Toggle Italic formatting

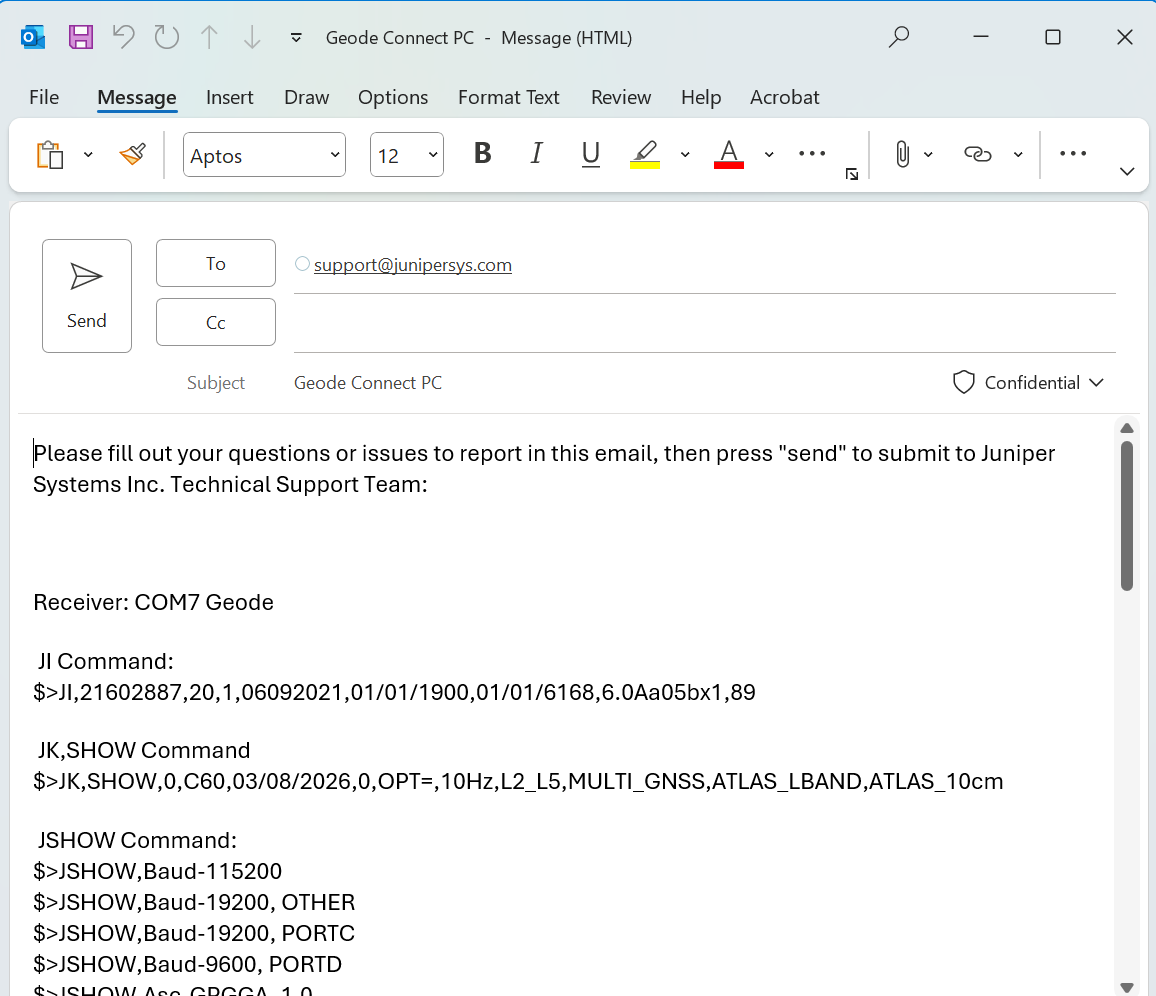pyautogui.click(x=537, y=154)
